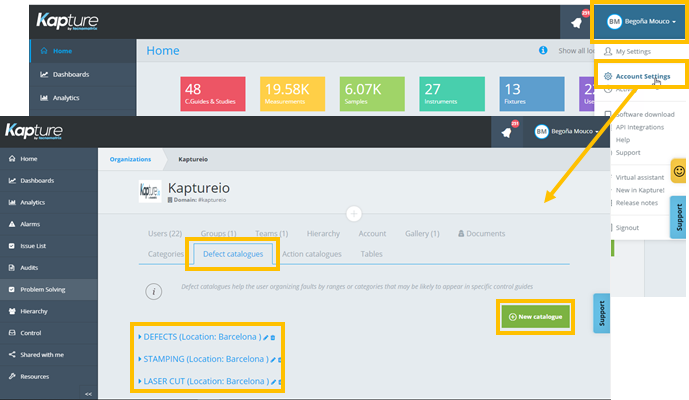
Task: Switch to the Account tab
Action: (x=372, y=233)
